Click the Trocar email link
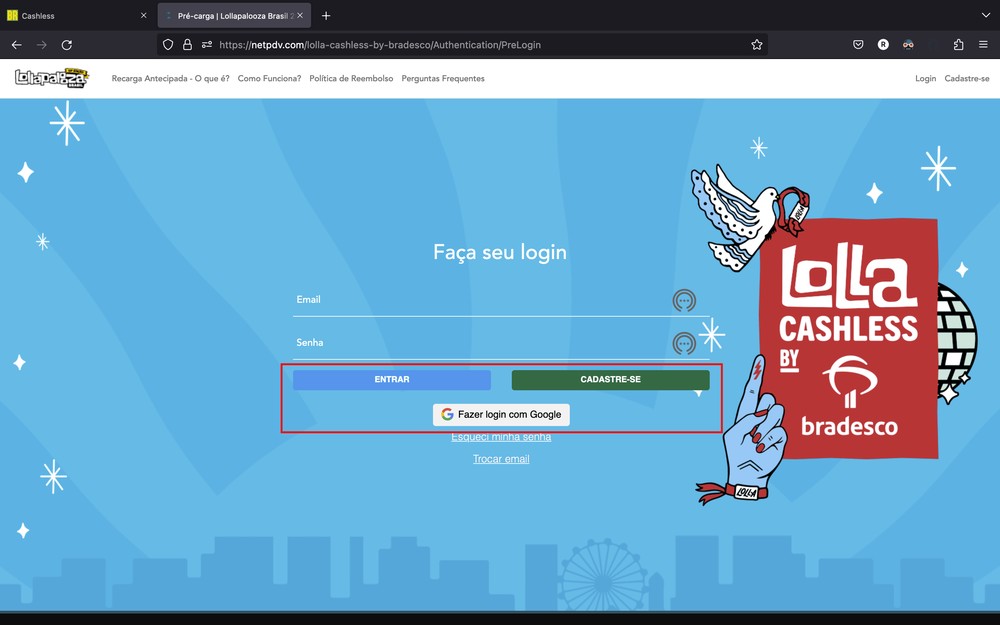The width and height of the screenshot is (1000, 625). pyautogui.click(x=500, y=458)
